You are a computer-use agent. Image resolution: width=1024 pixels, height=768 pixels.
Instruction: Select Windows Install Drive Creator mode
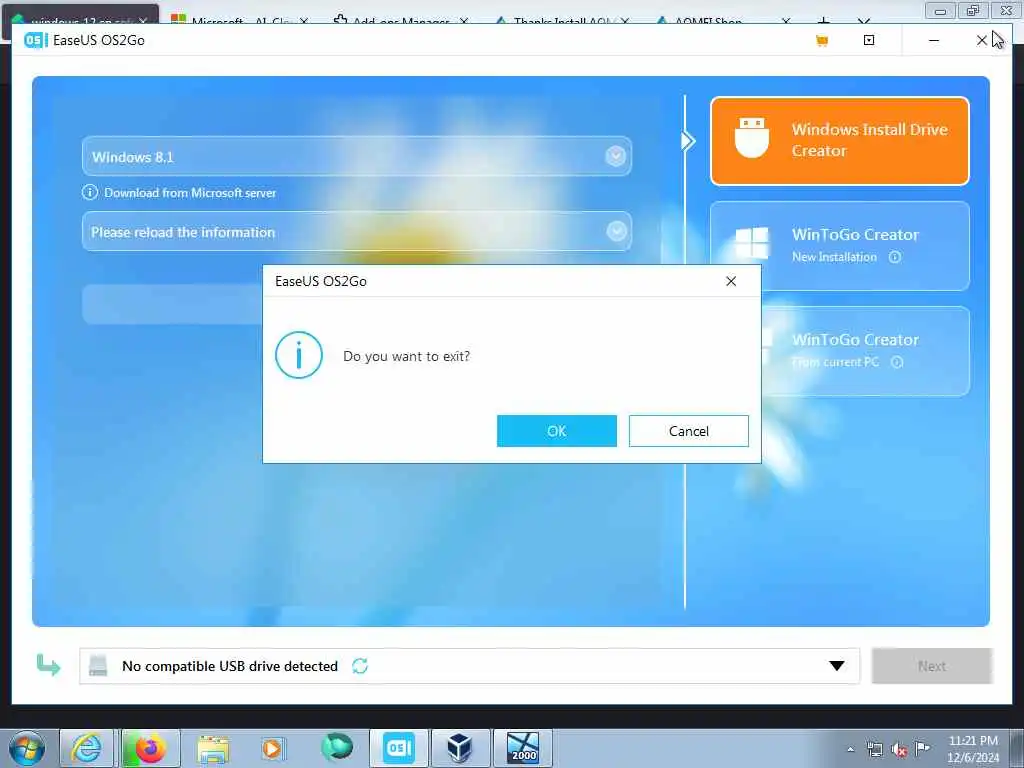click(839, 140)
